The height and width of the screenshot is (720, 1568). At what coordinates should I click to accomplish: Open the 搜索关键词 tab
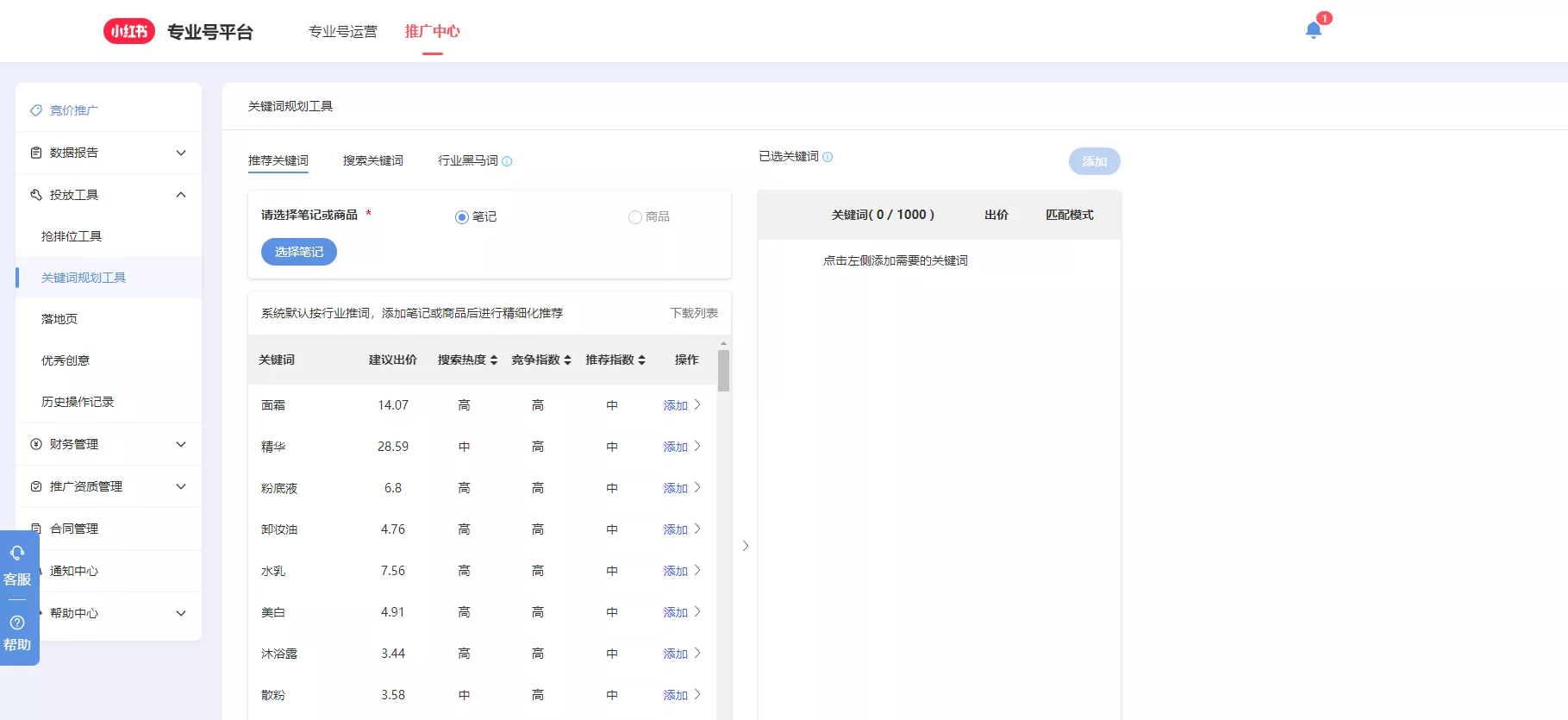(373, 160)
